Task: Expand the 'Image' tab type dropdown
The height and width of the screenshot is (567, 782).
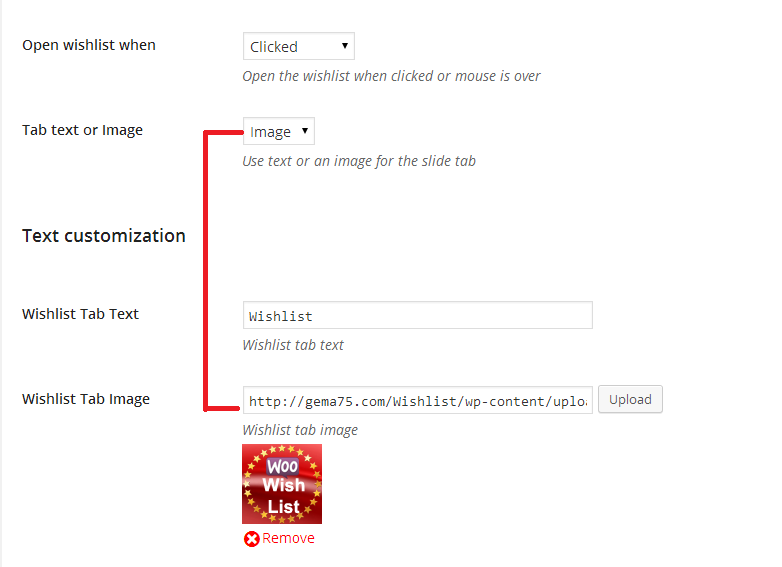Action: point(278,131)
